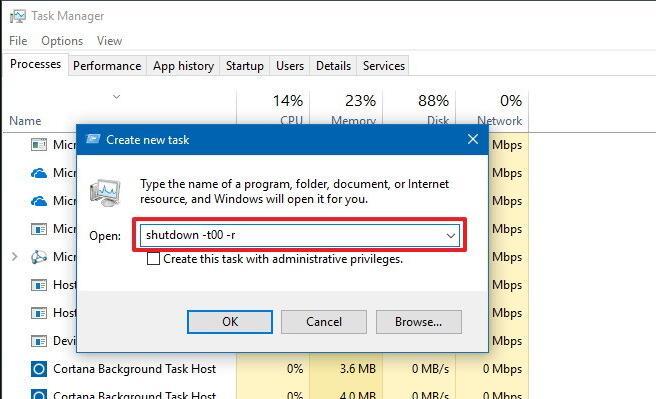656x399 pixels.
Task: Sort by the 23% Memory column header
Action: (x=346, y=108)
